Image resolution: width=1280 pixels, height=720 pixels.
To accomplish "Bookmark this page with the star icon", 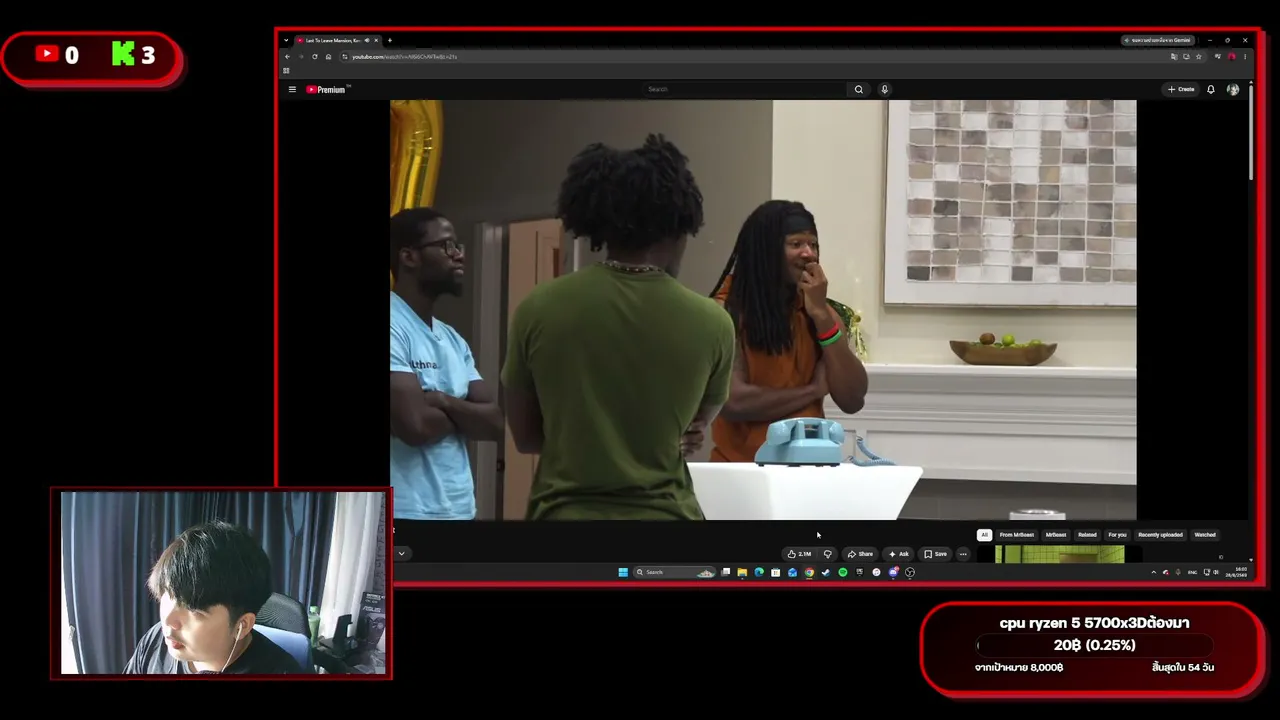I will pyautogui.click(x=1198, y=57).
